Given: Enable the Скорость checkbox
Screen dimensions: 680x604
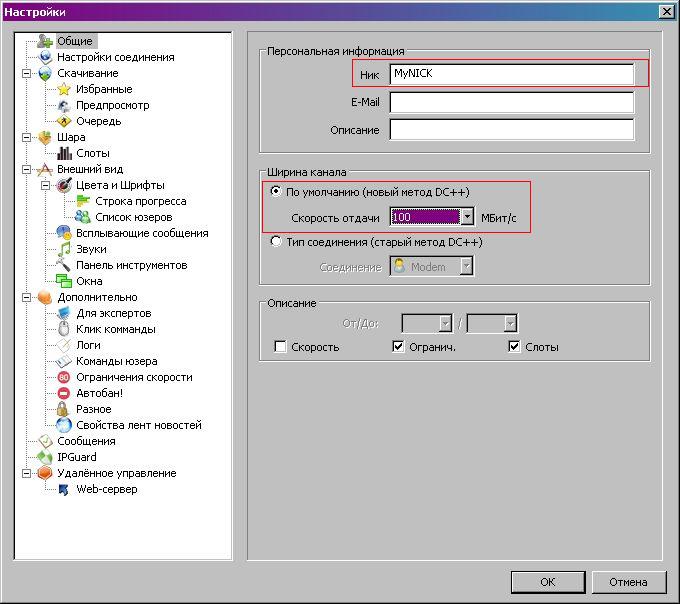Looking at the screenshot, I should (x=281, y=347).
